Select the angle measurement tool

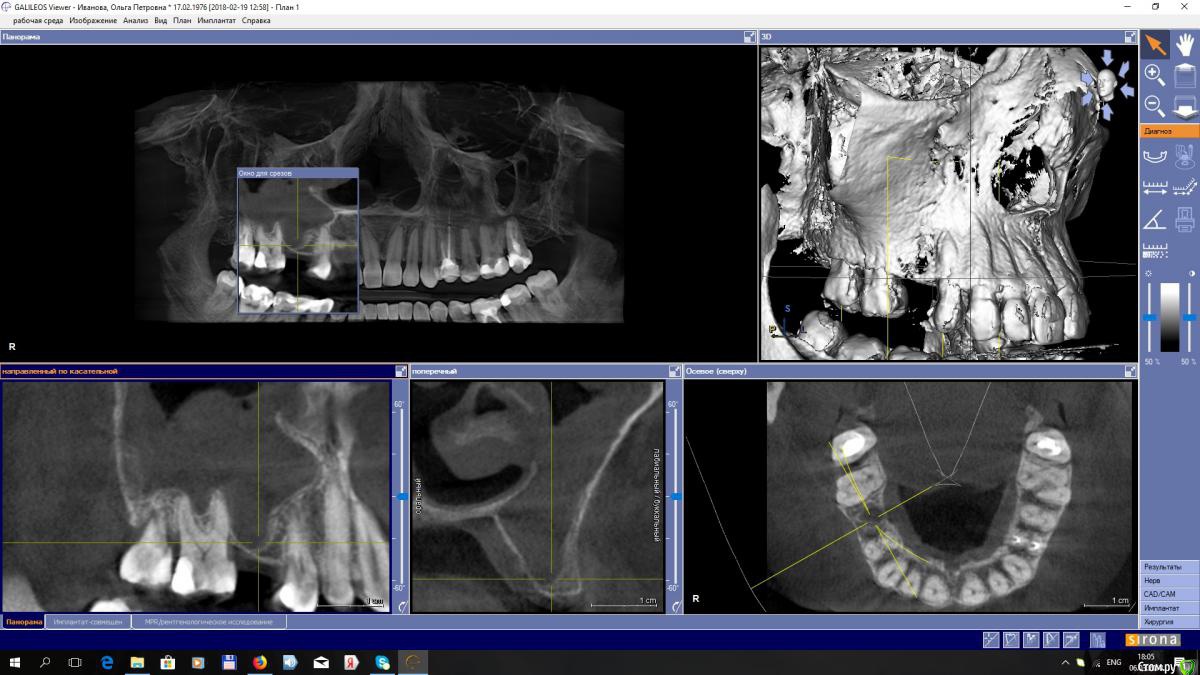coord(1154,219)
